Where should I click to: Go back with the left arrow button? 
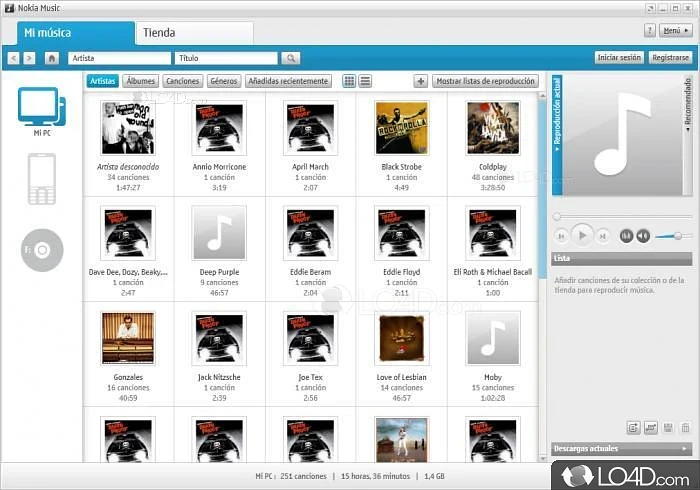click(13, 58)
